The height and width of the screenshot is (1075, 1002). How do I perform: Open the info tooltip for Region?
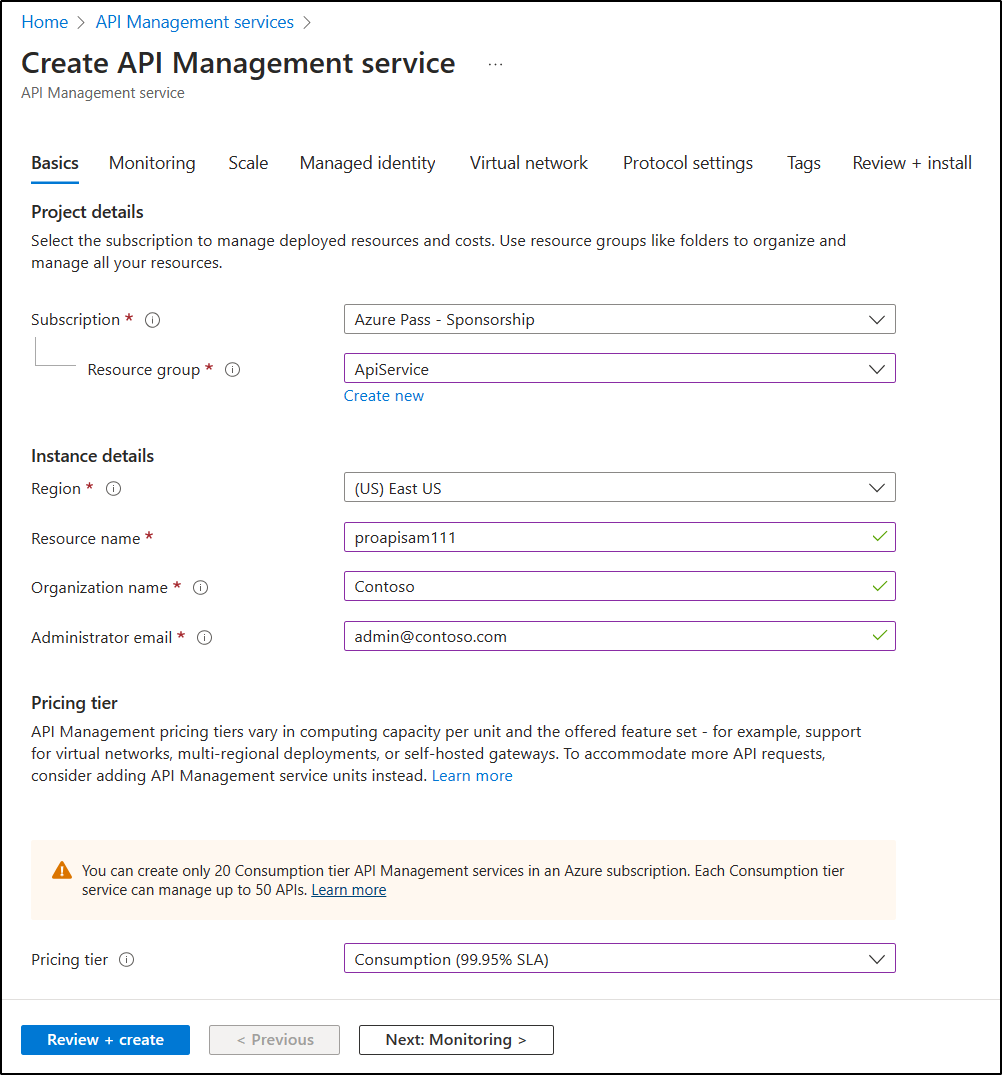pyautogui.click(x=113, y=489)
